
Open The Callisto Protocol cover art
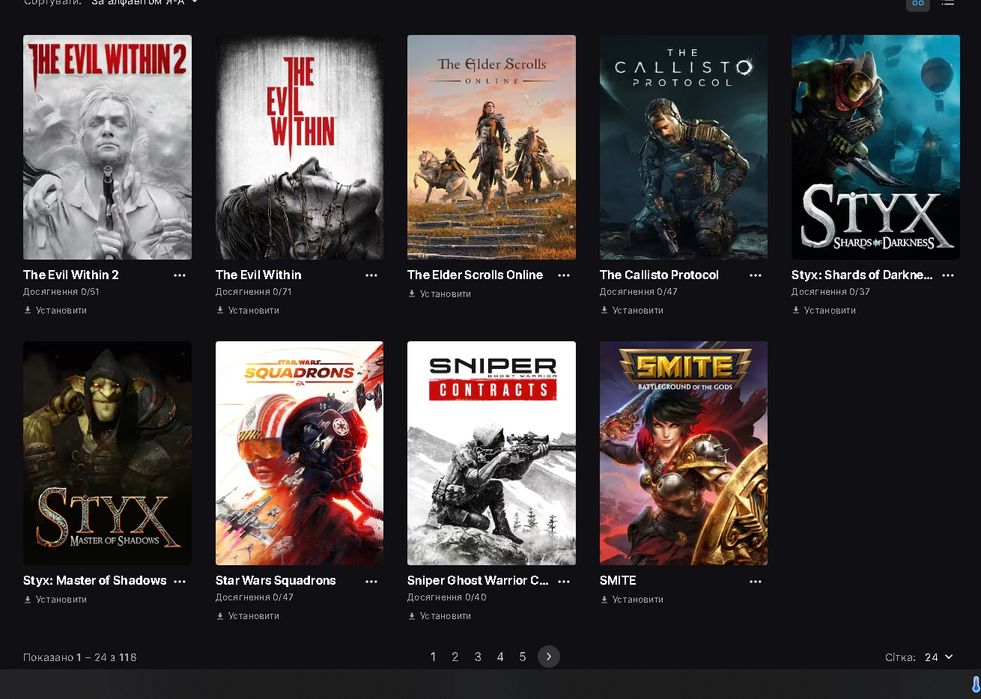point(684,147)
